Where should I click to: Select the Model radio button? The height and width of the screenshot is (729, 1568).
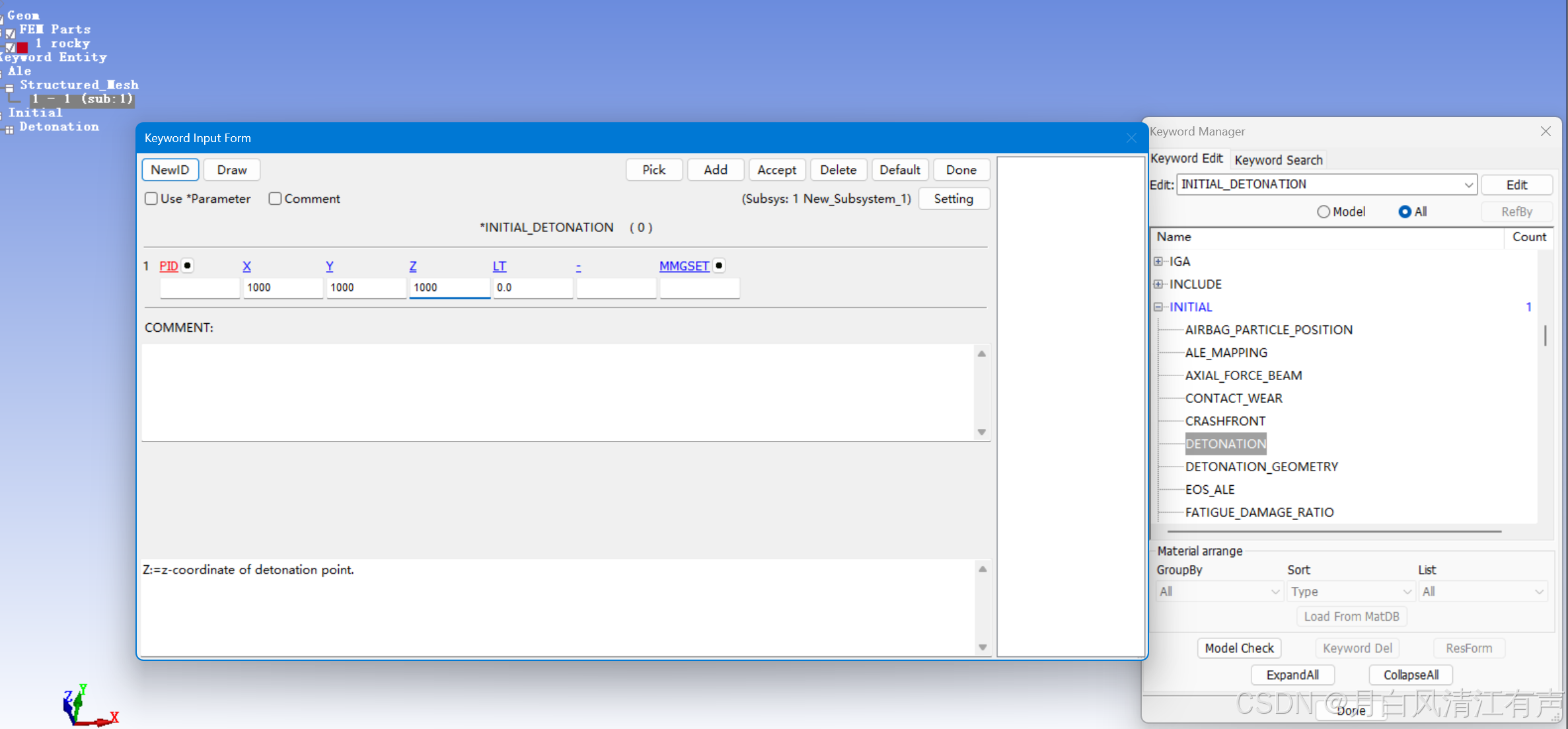1324,212
